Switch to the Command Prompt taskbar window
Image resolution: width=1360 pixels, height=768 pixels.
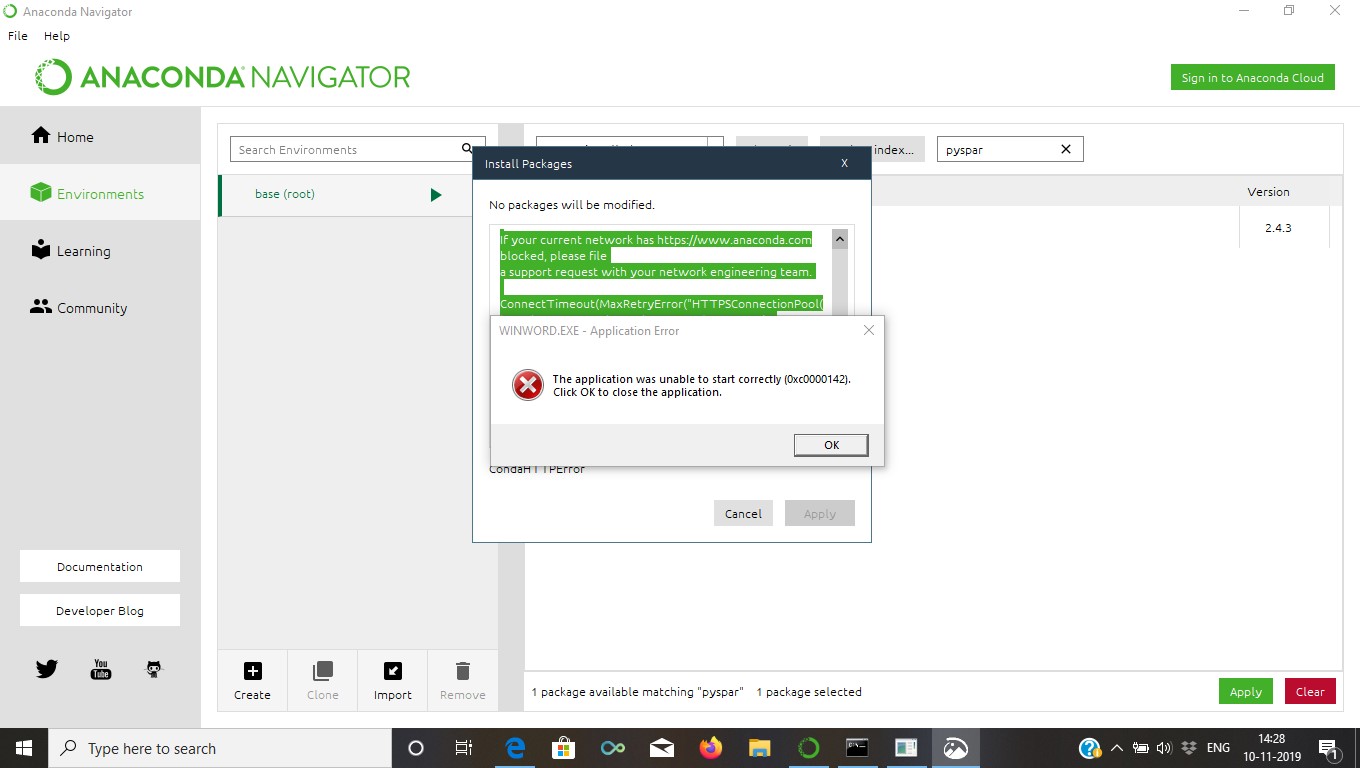[857, 748]
